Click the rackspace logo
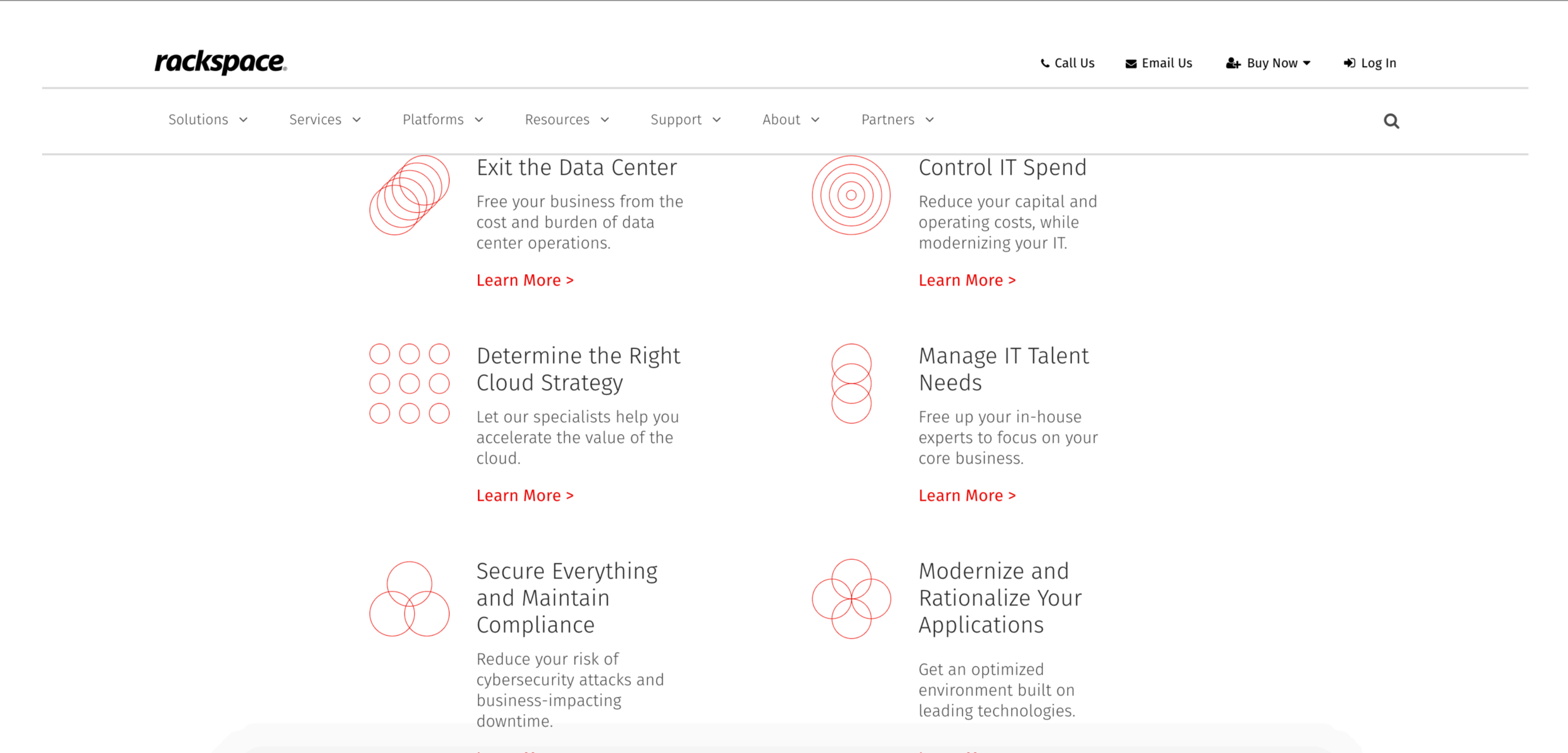Image resolution: width=1568 pixels, height=753 pixels. click(219, 62)
